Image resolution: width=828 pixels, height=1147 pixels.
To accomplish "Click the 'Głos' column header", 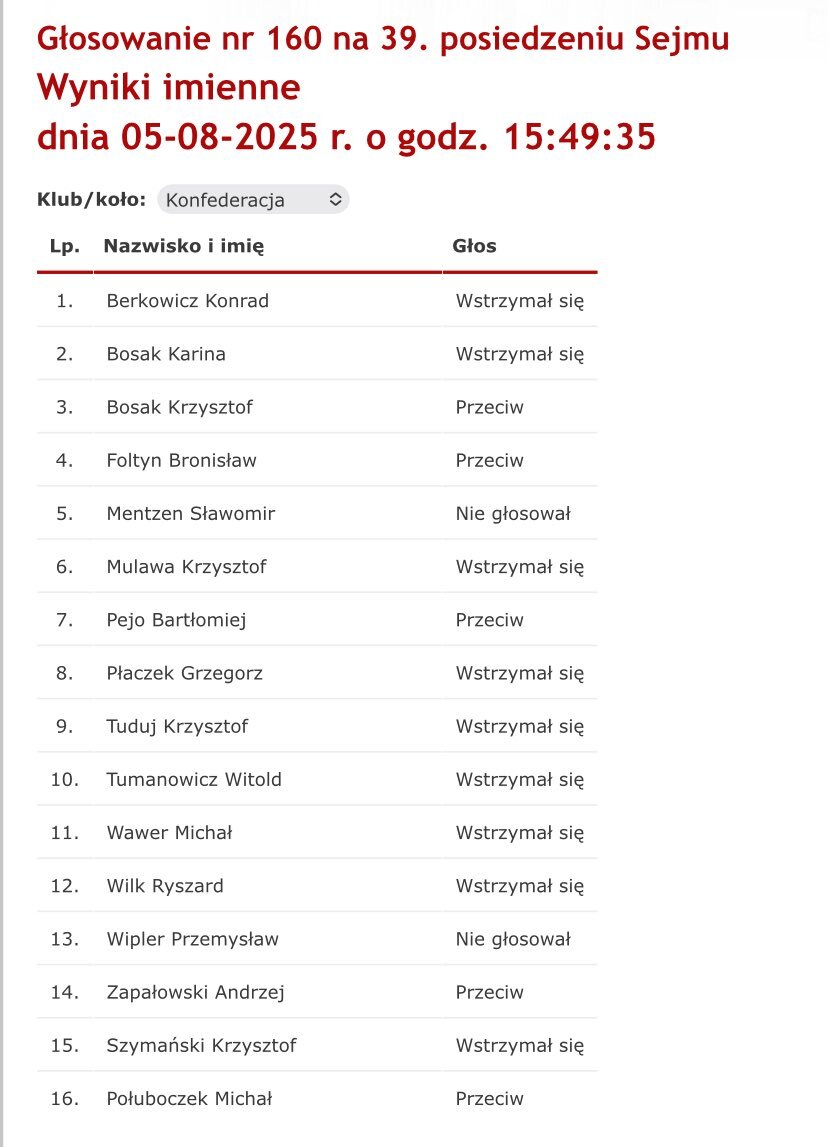I will tap(474, 246).
